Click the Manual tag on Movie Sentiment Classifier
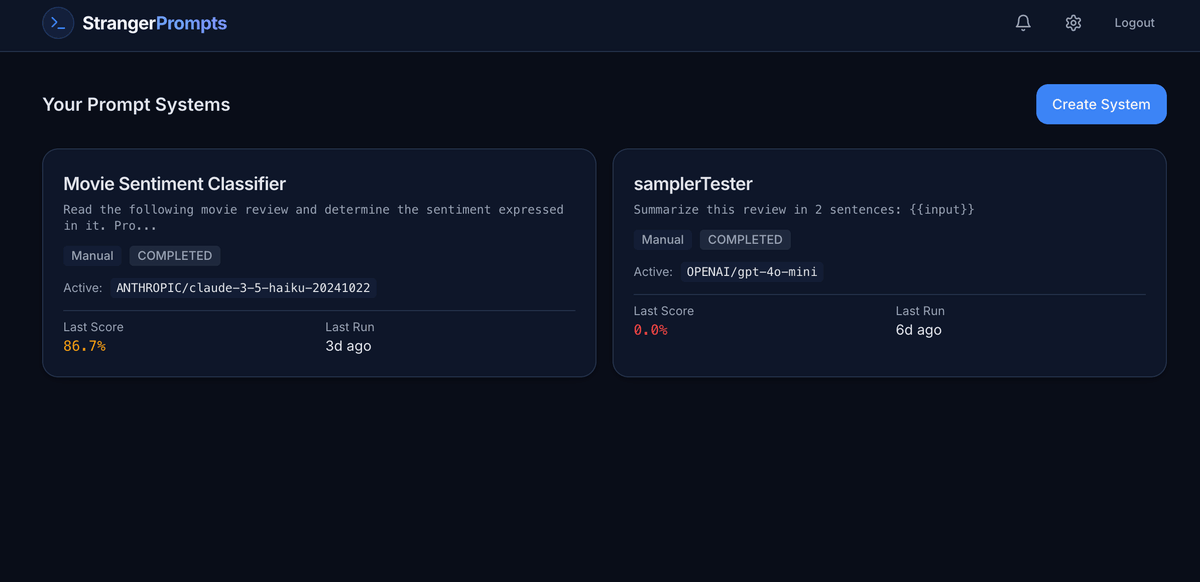The height and width of the screenshot is (582, 1200). pos(92,256)
